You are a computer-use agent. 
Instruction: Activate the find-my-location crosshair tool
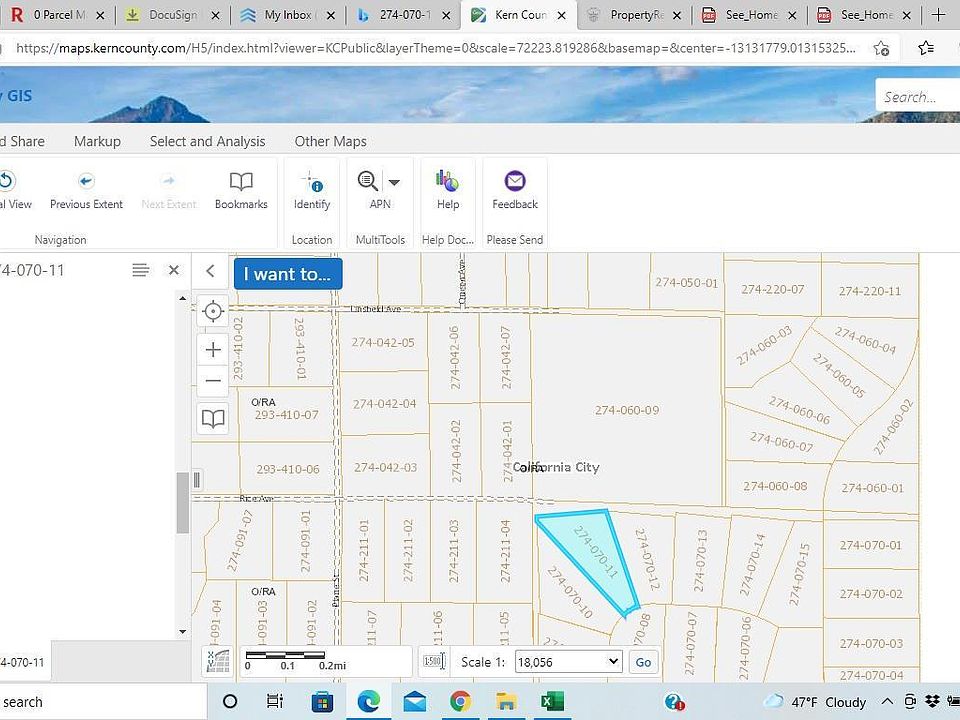[212, 311]
